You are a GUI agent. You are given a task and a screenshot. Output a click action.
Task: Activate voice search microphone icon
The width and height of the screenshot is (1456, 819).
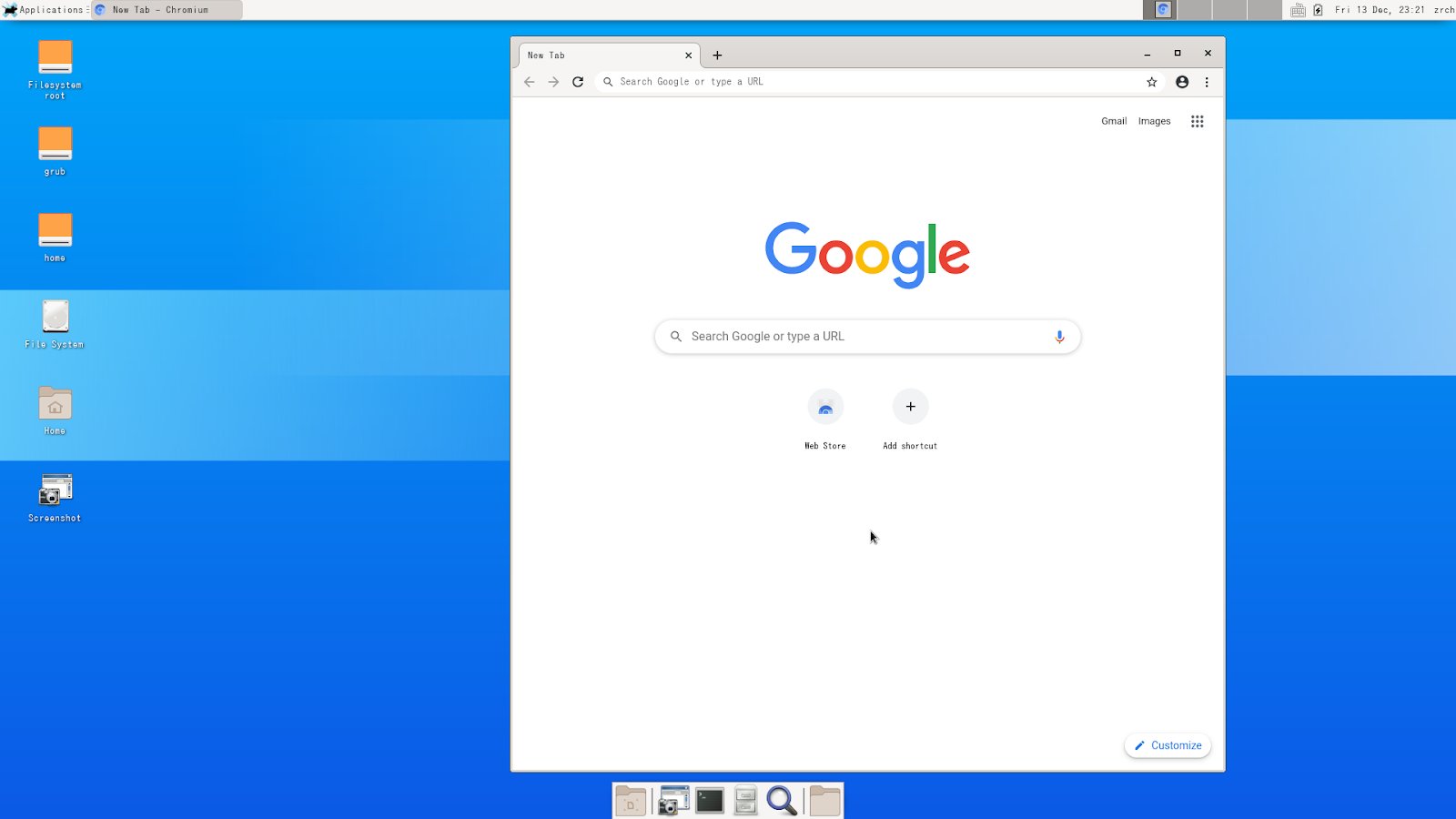click(x=1058, y=336)
